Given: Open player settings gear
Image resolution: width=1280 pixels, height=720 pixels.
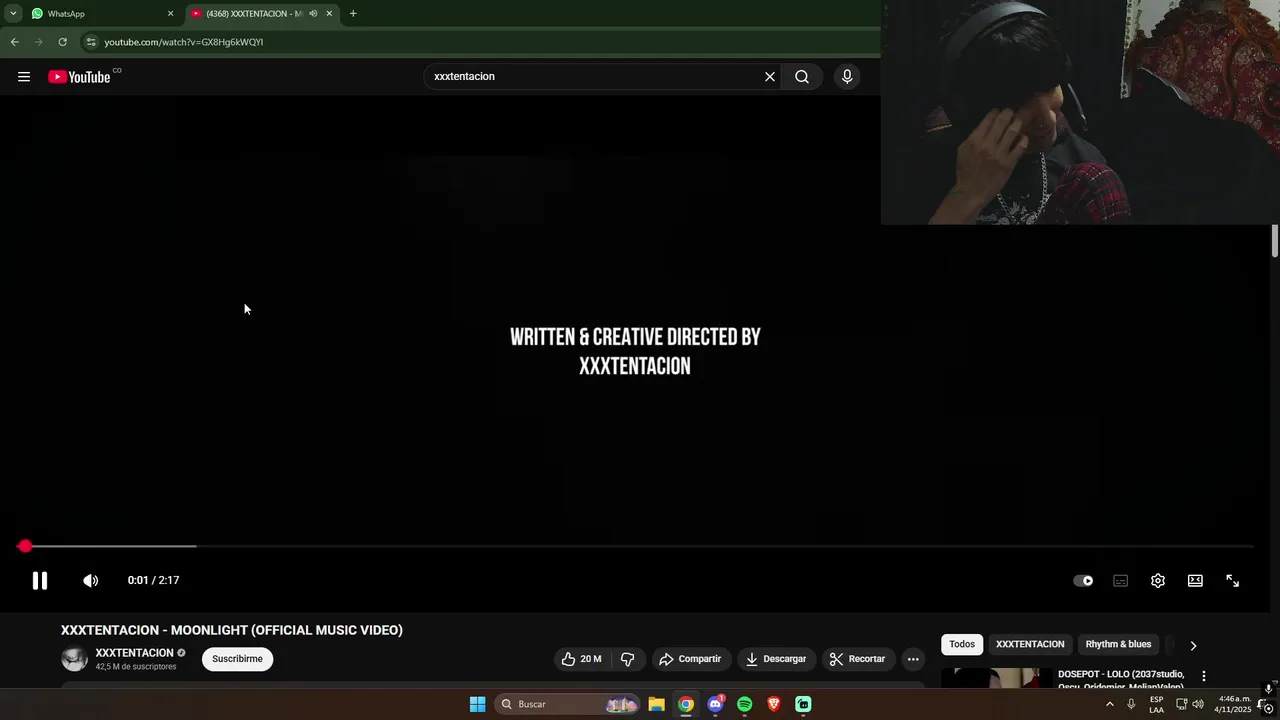Looking at the screenshot, I should 1158,580.
